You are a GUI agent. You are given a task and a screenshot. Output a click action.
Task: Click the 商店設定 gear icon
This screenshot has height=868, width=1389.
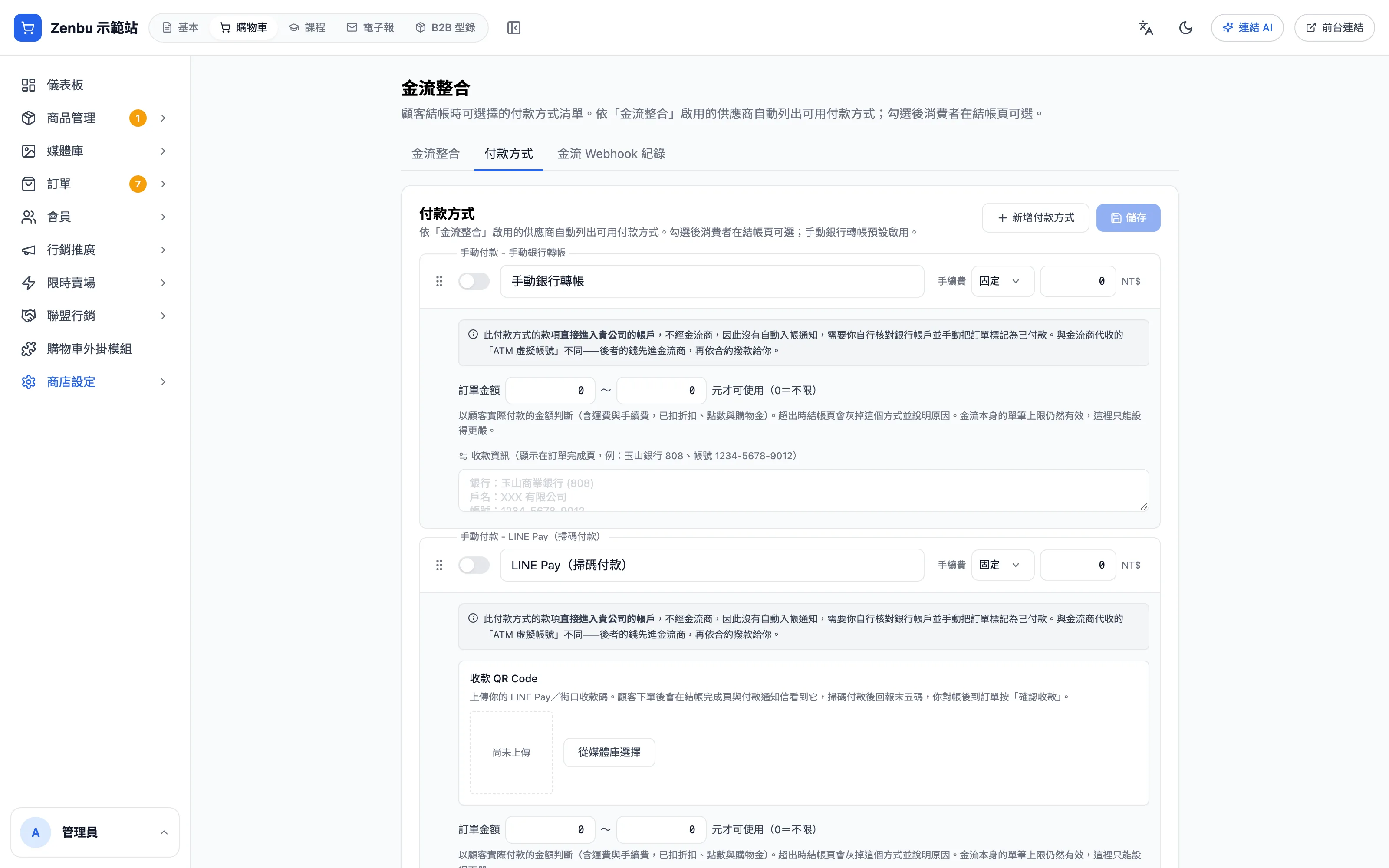29,382
